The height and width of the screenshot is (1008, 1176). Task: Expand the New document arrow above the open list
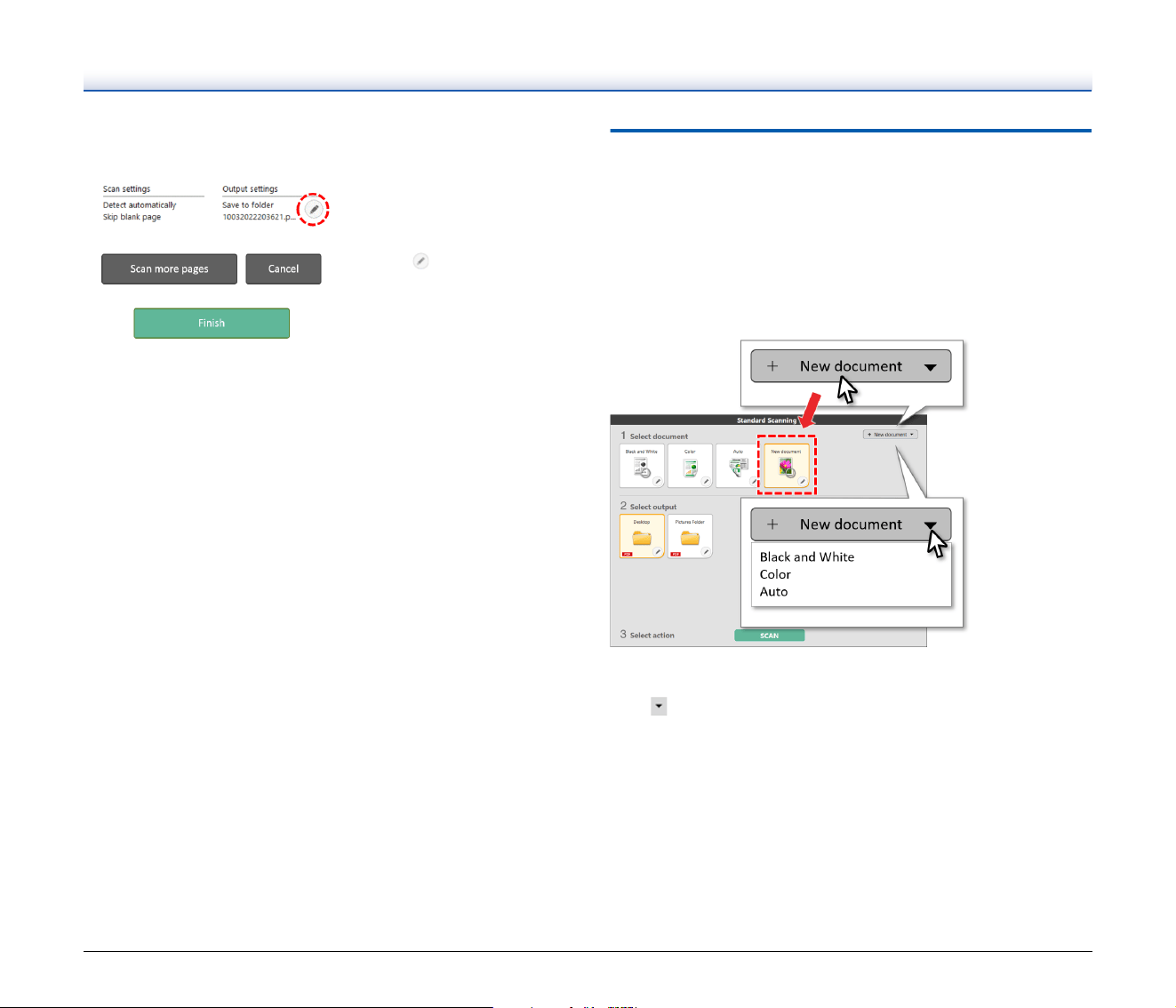(x=931, y=525)
